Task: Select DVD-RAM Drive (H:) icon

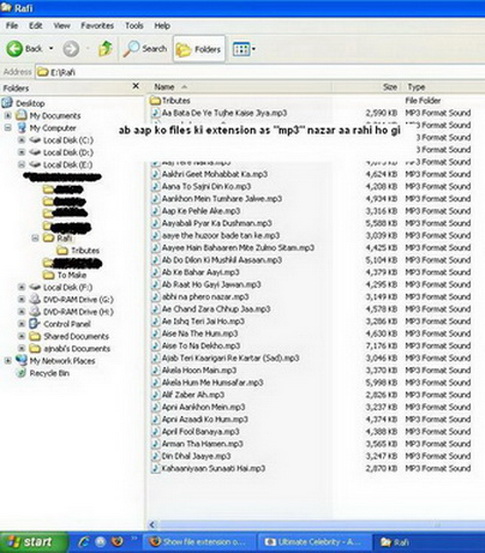Action: point(35,312)
